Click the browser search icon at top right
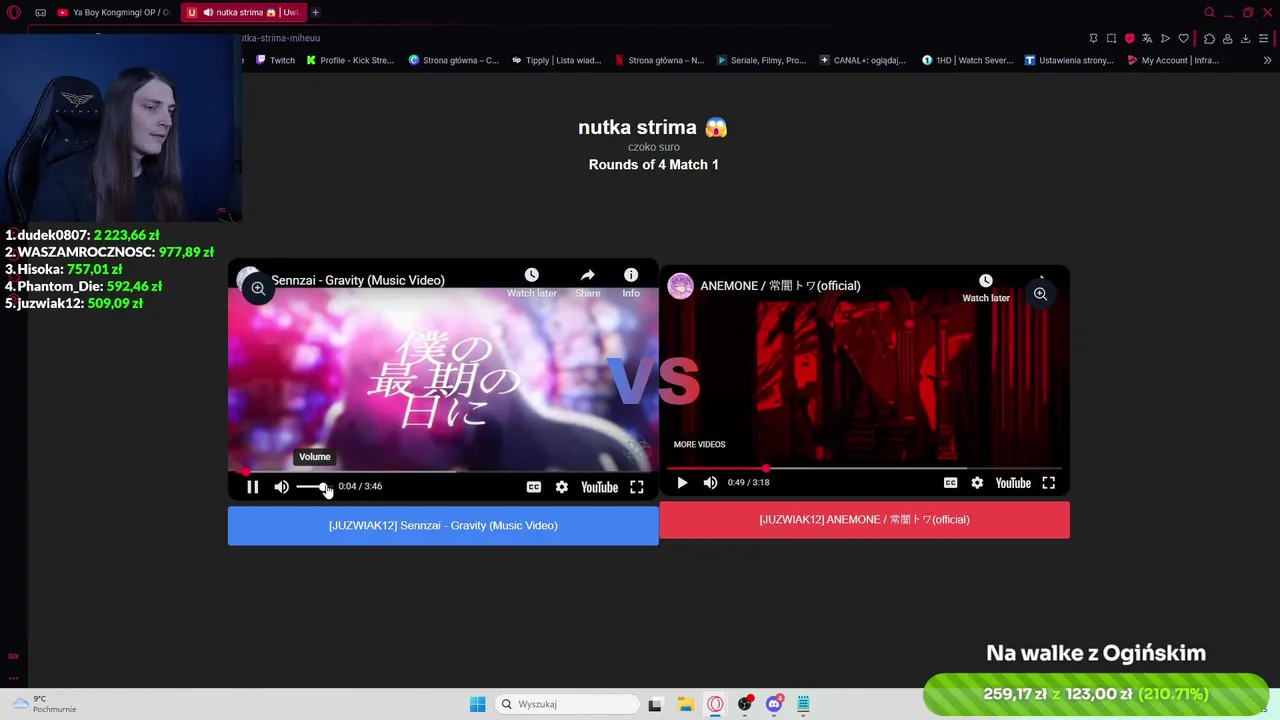The image size is (1280, 720). (1209, 12)
